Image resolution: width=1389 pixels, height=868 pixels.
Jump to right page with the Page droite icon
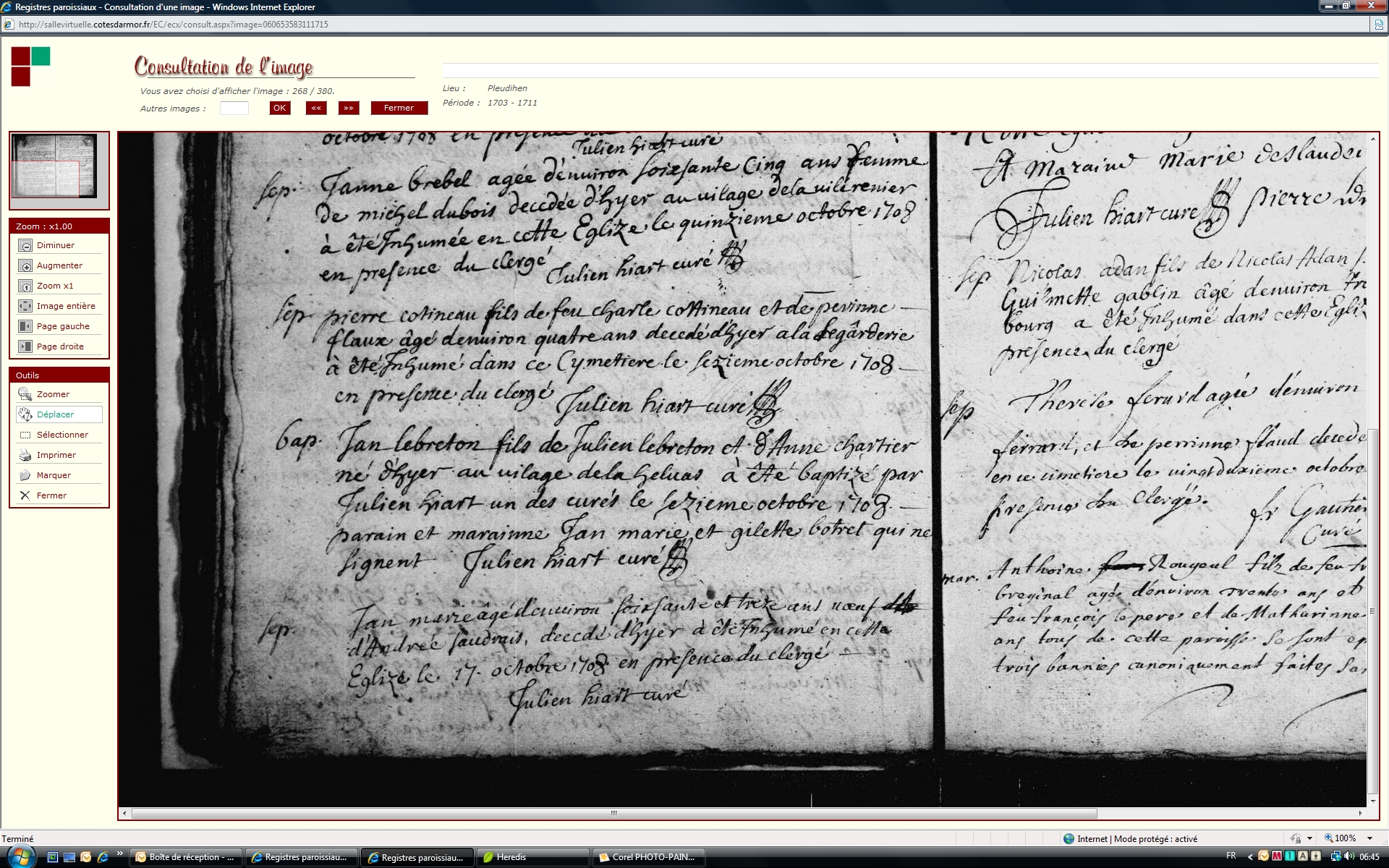click(x=25, y=347)
